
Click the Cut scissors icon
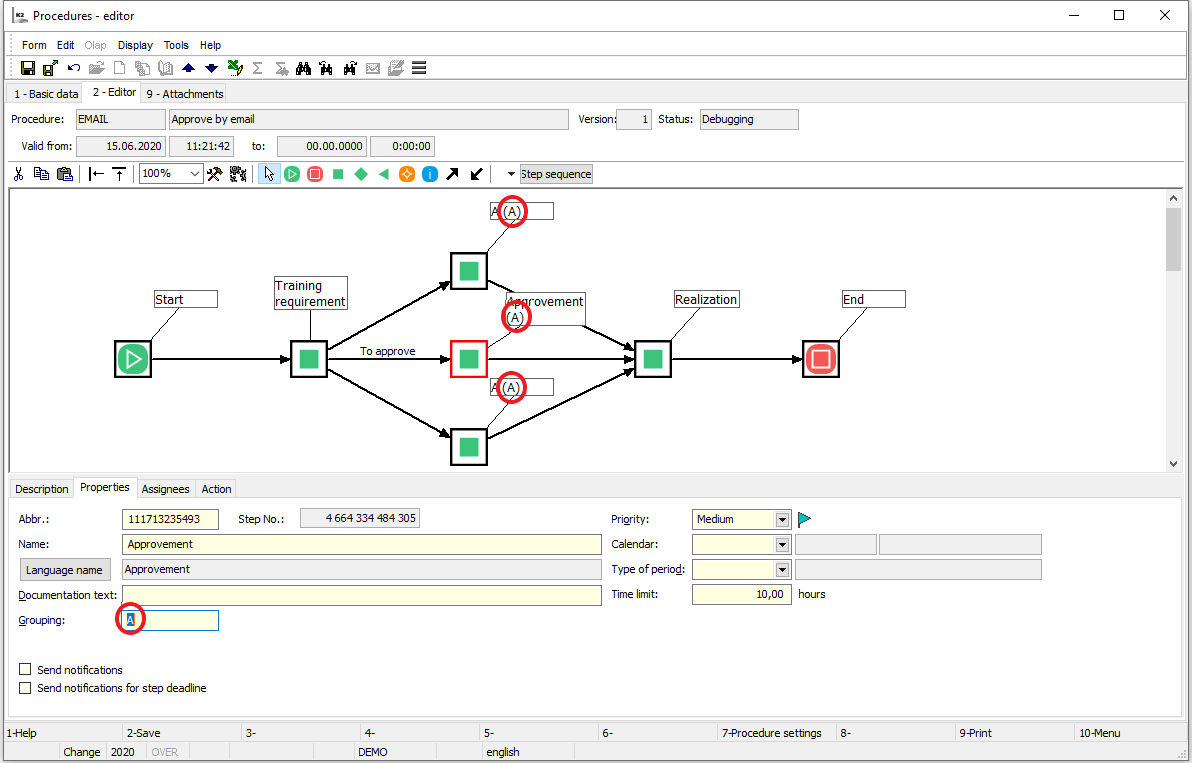coord(19,174)
